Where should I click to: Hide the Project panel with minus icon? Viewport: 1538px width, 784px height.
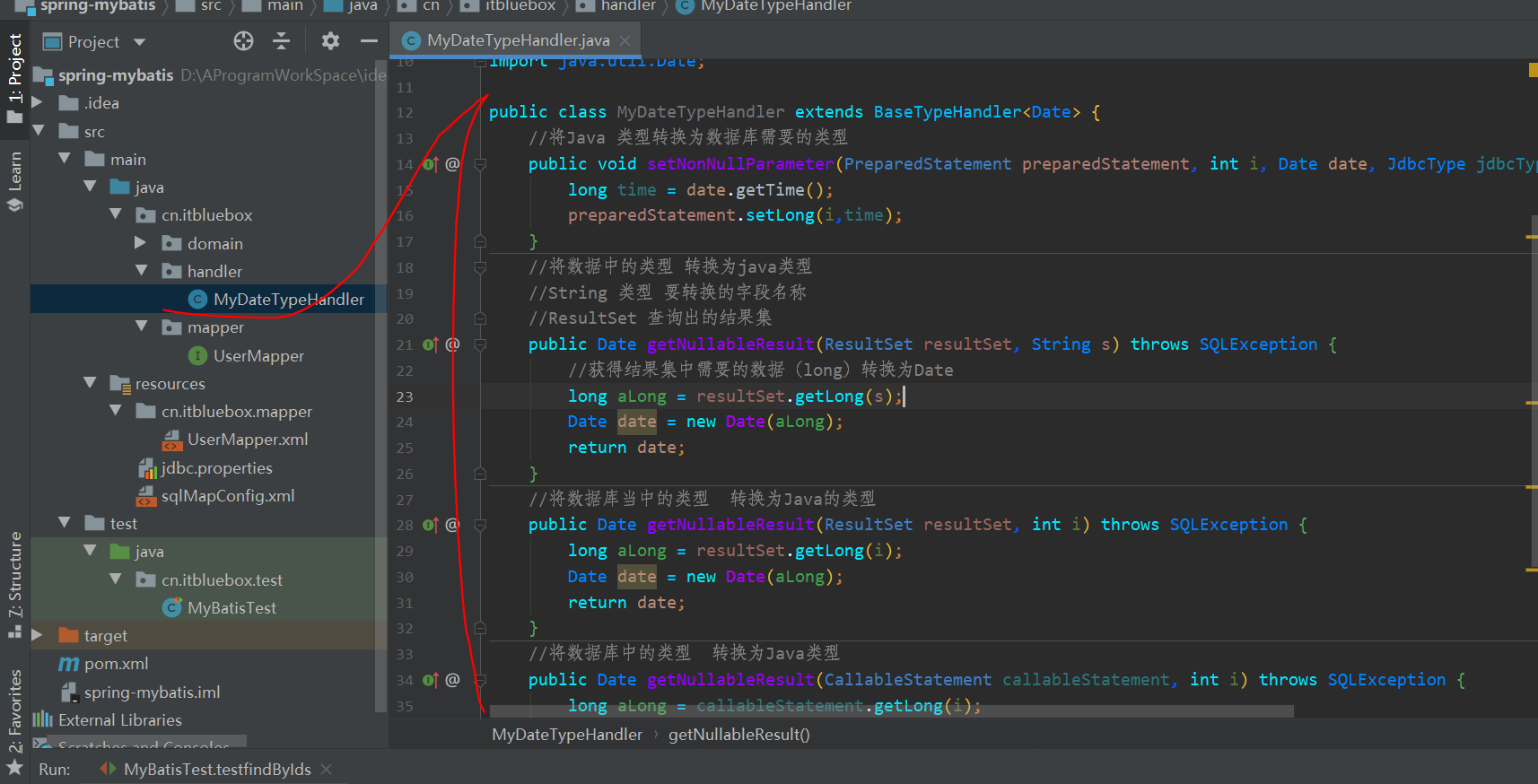tap(369, 41)
